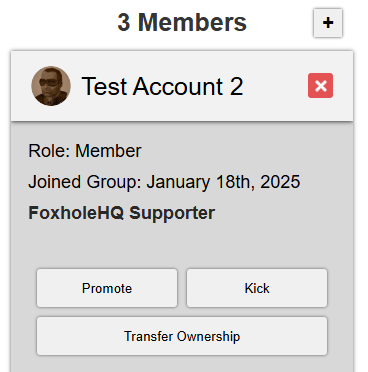Screen dimensions: 368x372
Task: Click the plus icon to add member
Action: pos(328,23)
